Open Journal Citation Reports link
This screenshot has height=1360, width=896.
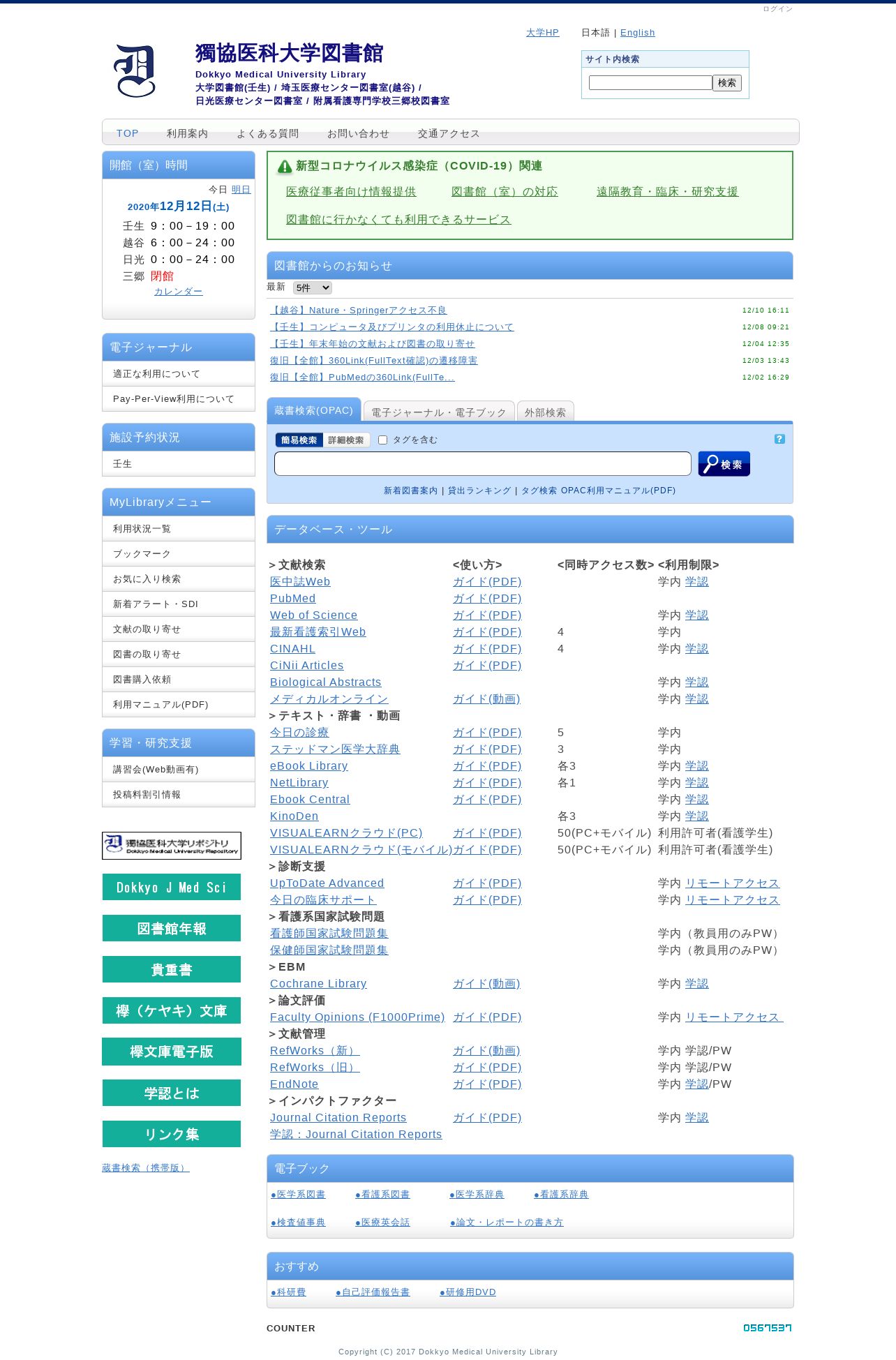(338, 1118)
